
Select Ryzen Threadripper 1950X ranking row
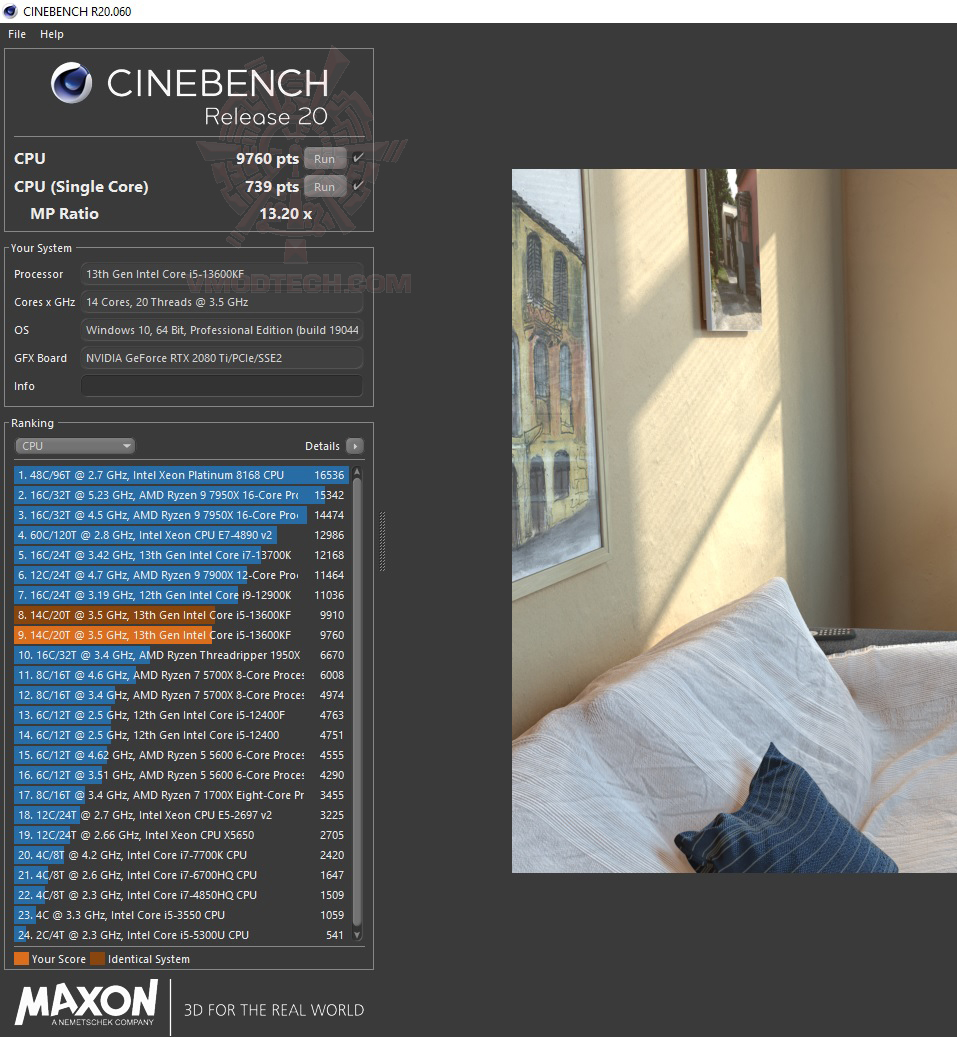[181, 655]
